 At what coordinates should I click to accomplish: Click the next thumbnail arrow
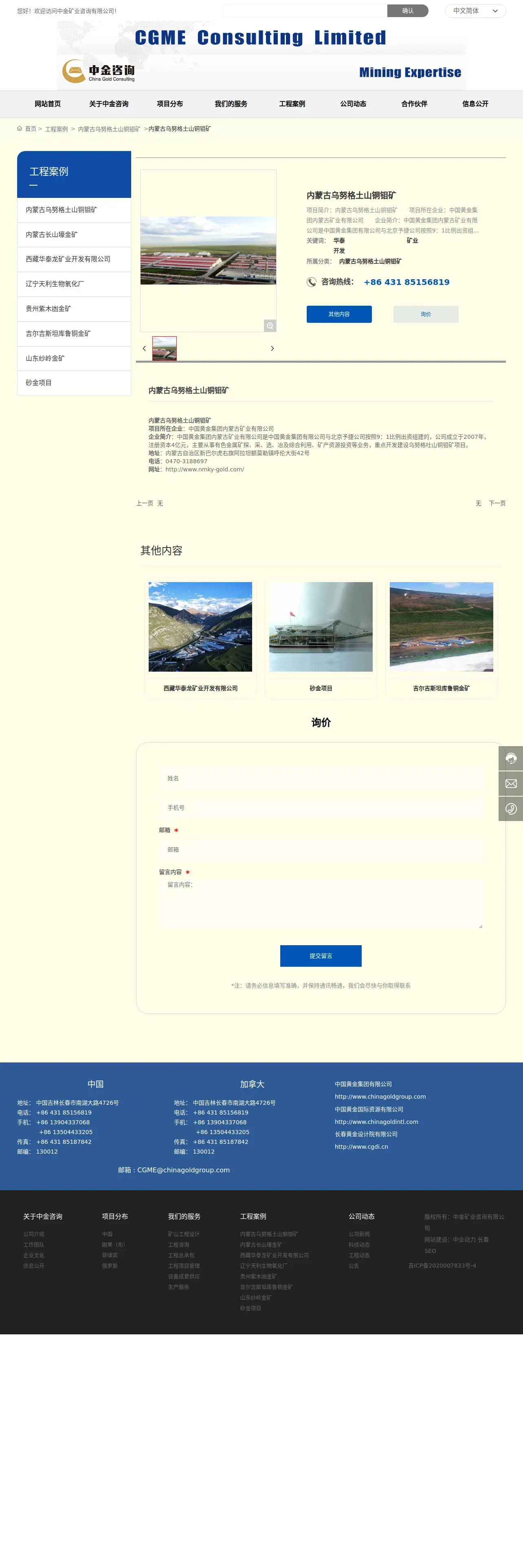tap(272, 349)
